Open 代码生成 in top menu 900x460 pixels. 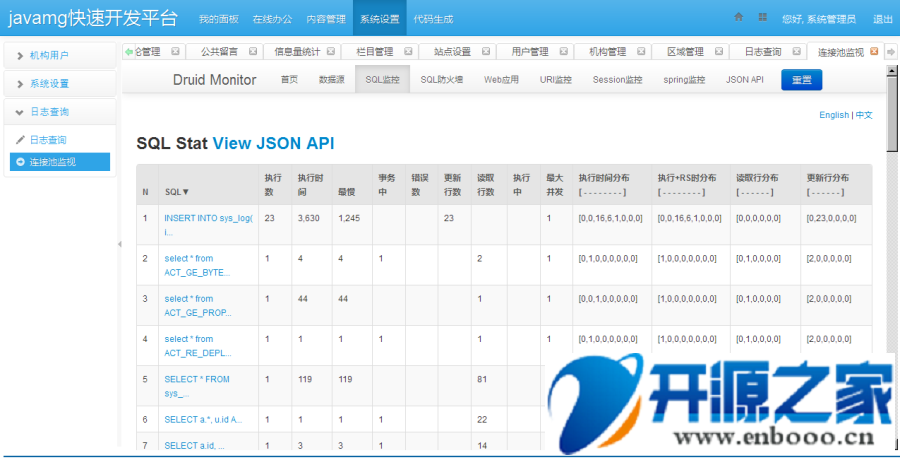click(433, 19)
